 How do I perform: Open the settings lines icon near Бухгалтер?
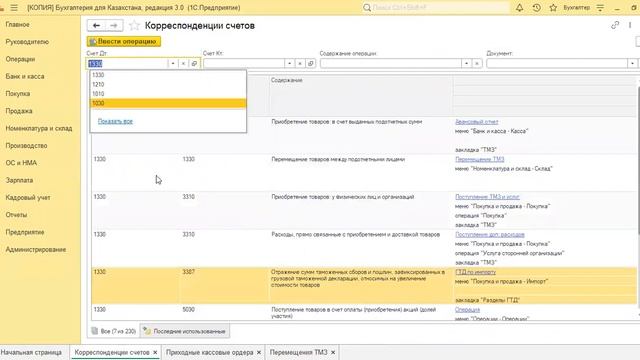tap(600, 8)
